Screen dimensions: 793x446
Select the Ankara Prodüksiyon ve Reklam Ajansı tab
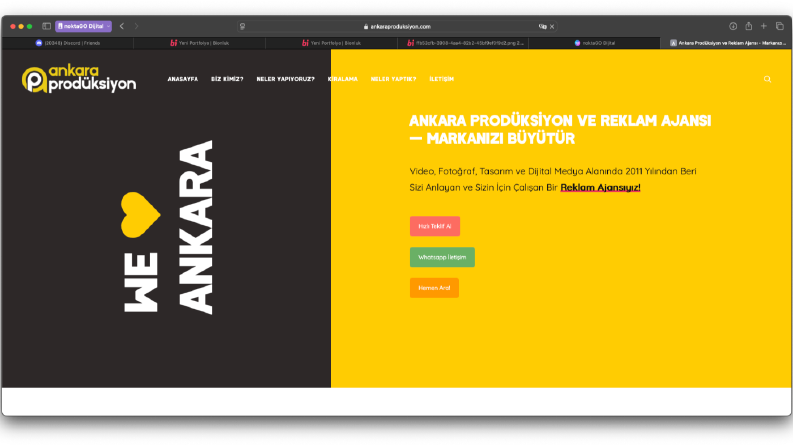tap(726, 43)
